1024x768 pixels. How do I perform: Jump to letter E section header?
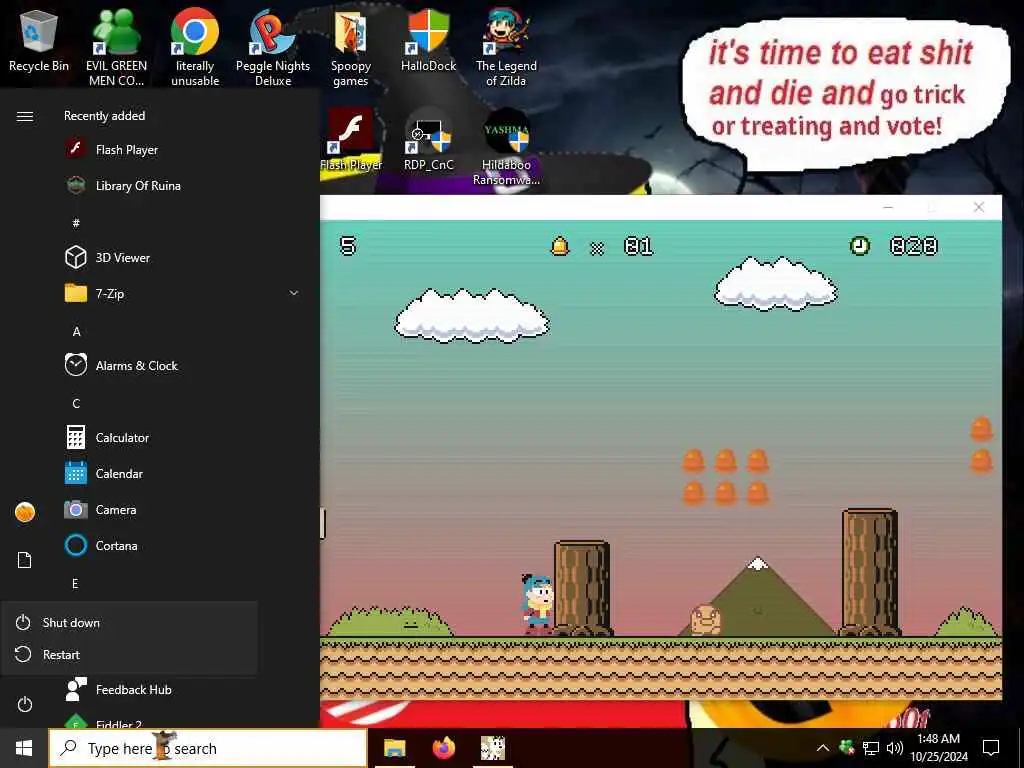75,583
